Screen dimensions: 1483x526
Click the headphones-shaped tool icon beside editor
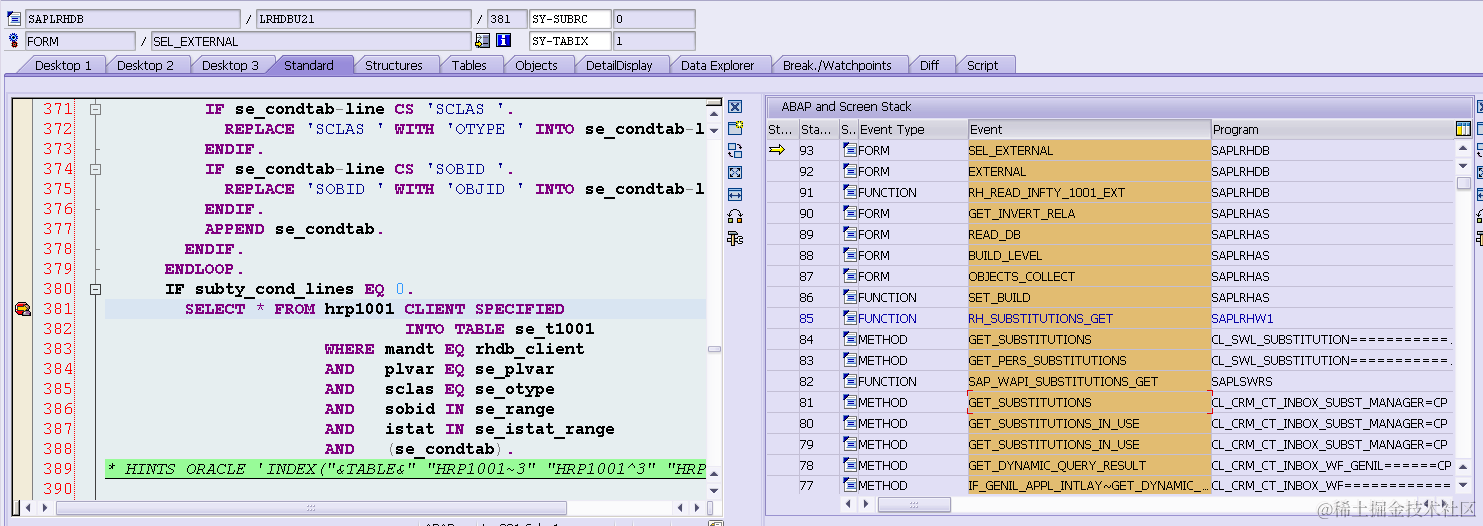click(735, 216)
